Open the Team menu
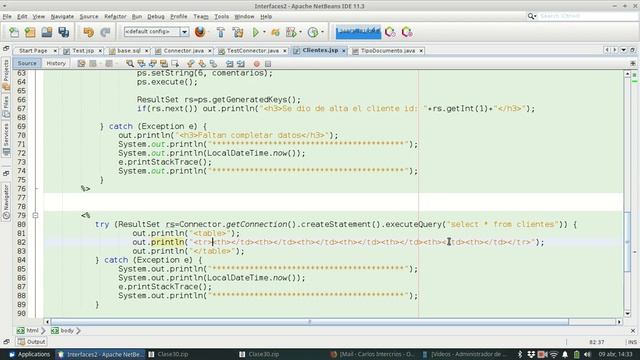 [x=201, y=16]
